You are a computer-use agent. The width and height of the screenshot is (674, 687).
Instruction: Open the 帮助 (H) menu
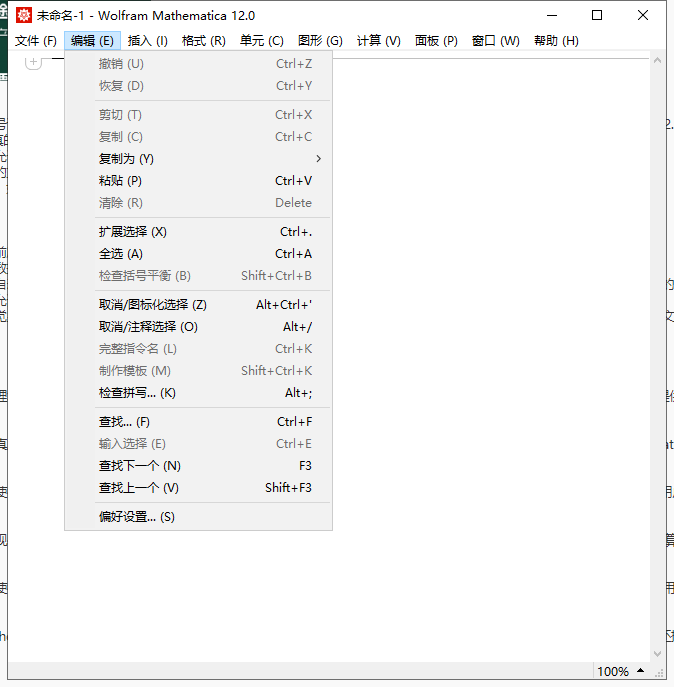point(556,41)
